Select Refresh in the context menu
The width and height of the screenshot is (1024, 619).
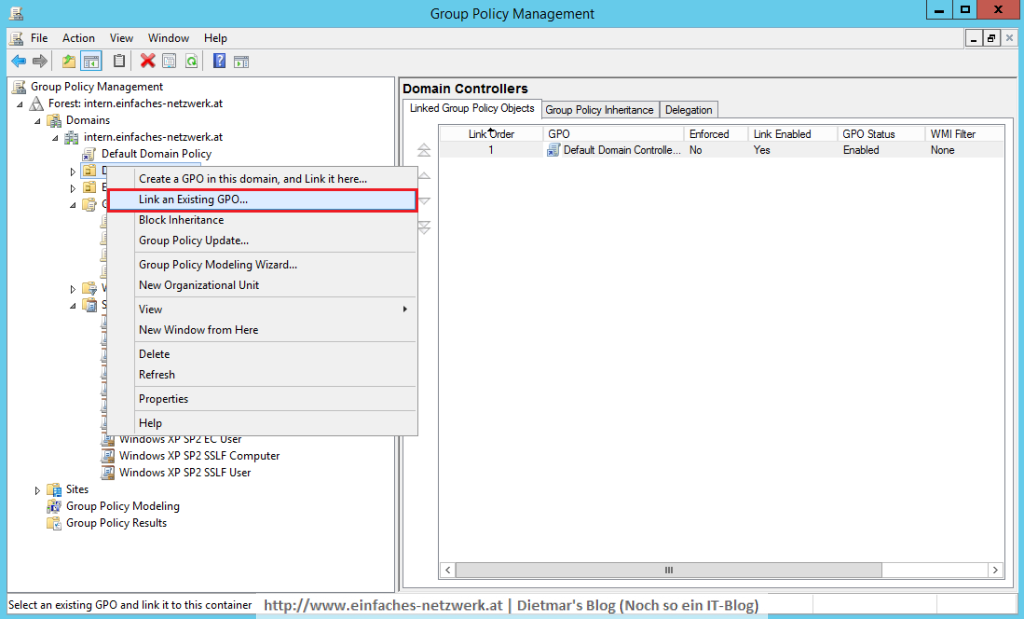[262, 375]
